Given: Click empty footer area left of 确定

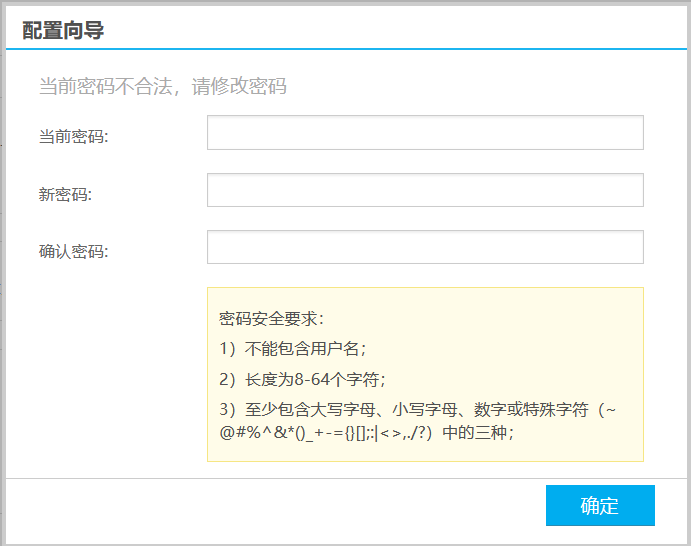Looking at the screenshot, I should (x=270, y=506).
